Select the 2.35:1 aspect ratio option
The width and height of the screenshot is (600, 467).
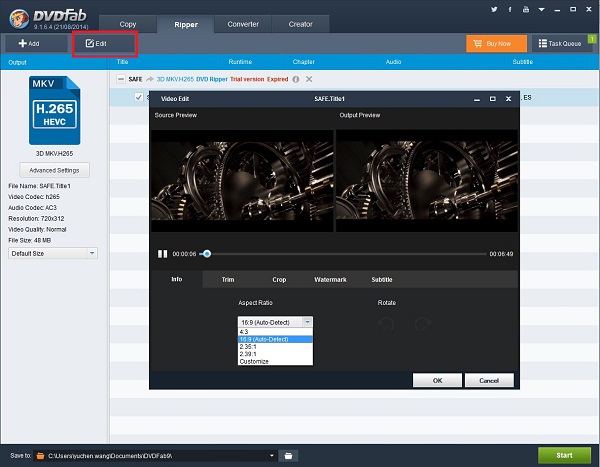click(275, 346)
